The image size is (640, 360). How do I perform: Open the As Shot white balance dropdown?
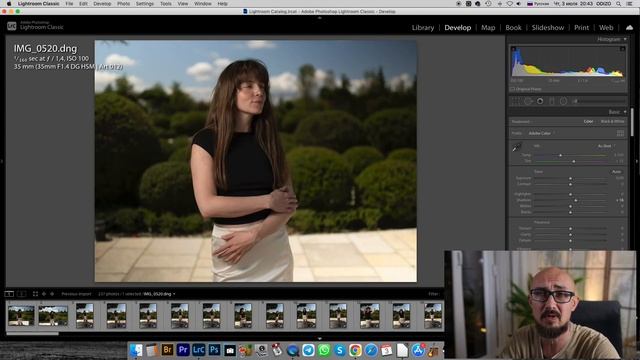pos(606,146)
